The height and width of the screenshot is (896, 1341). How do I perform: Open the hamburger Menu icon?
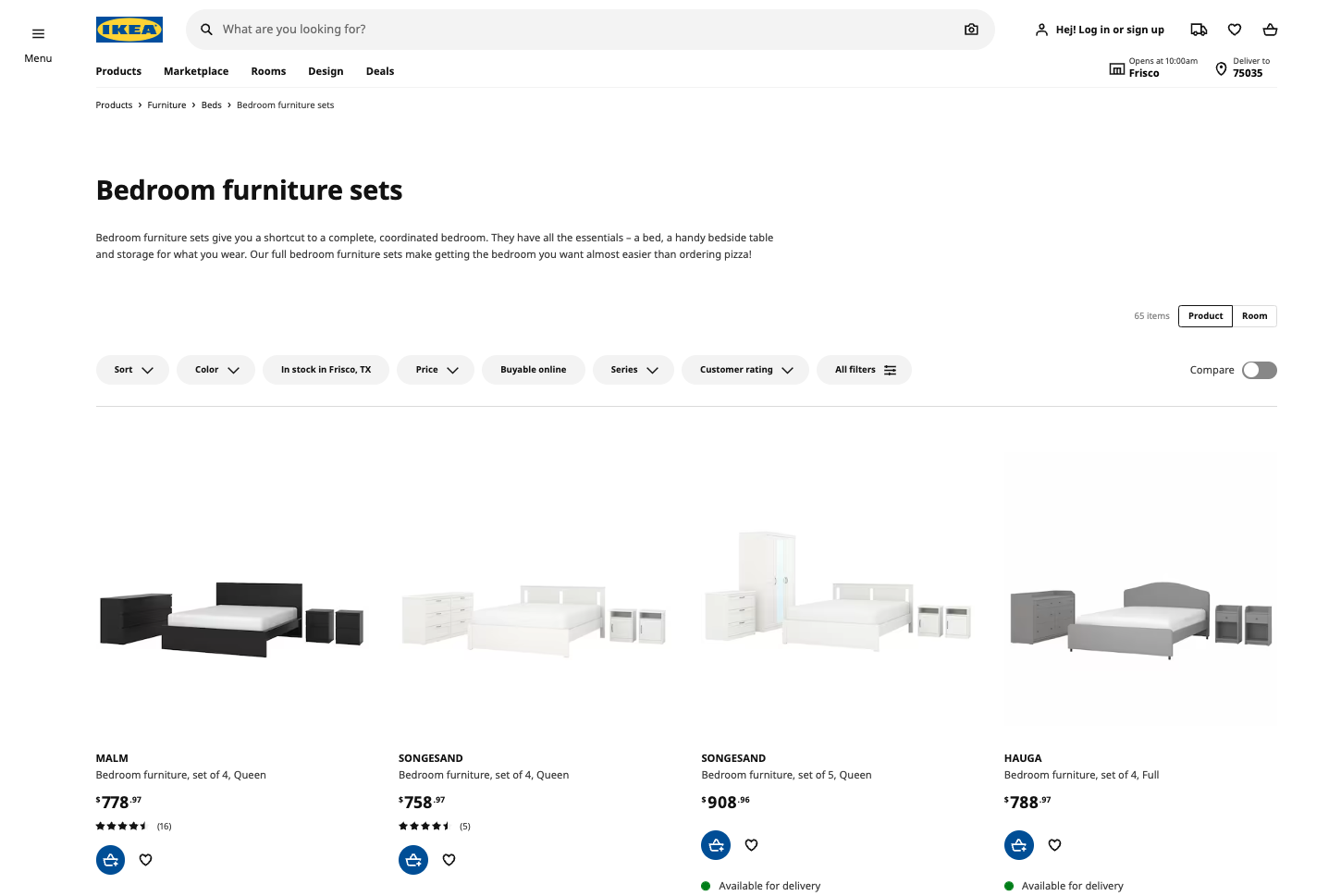pos(38,34)
